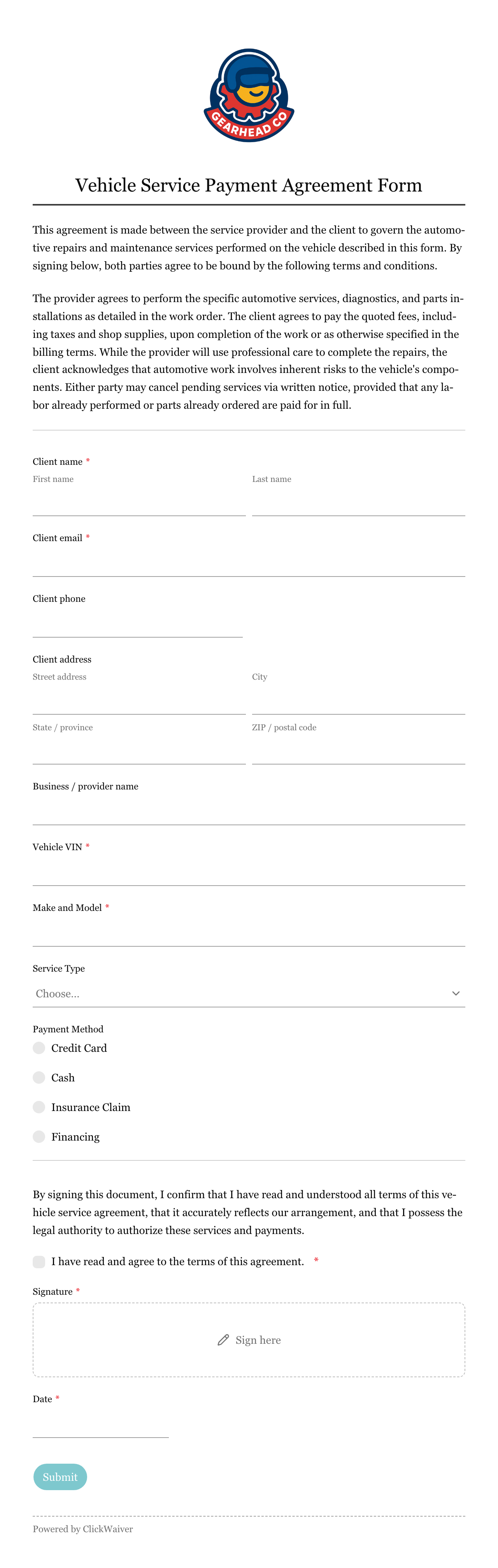This screenshot has height=1568, width=498.
Task: Click the Sign here signature area
Action: pos(249,1340)
